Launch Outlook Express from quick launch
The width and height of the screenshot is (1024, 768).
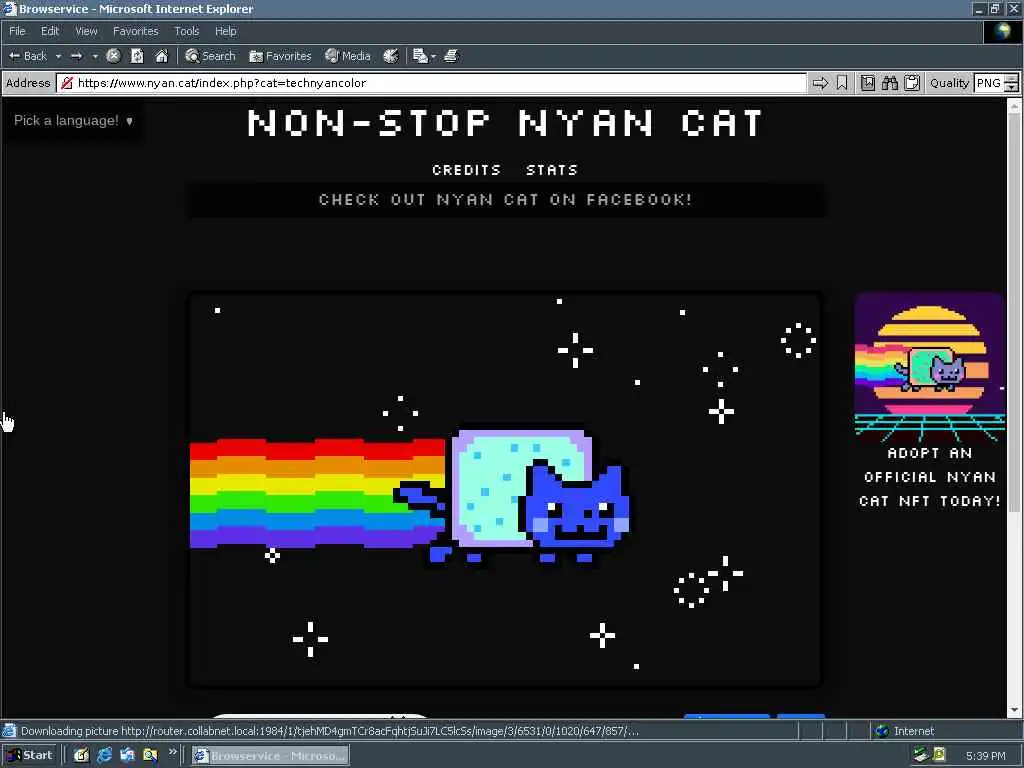[127, 756]
